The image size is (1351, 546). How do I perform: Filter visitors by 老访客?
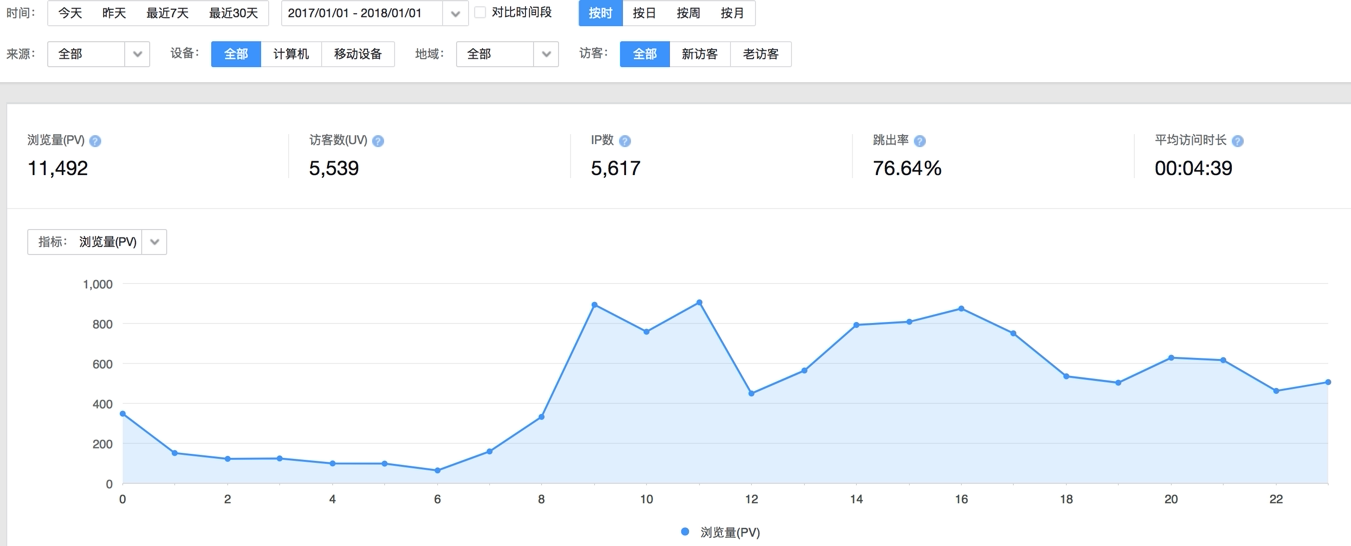(x=761, y=54)
